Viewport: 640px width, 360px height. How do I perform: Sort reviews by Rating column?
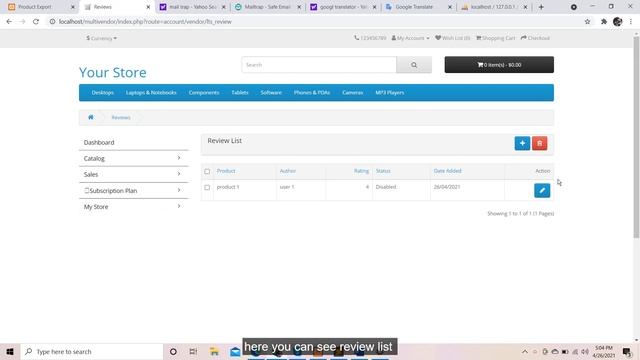[361, 171]
